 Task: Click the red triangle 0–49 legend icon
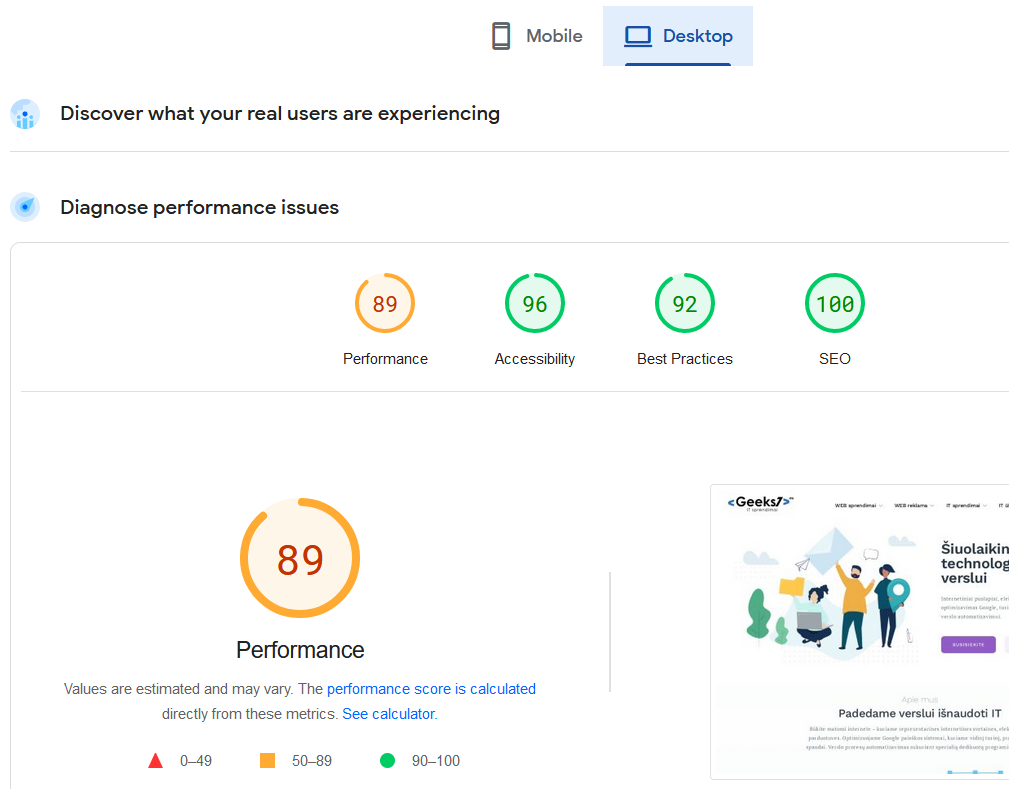pyautogui.click(x=155, y=761)
